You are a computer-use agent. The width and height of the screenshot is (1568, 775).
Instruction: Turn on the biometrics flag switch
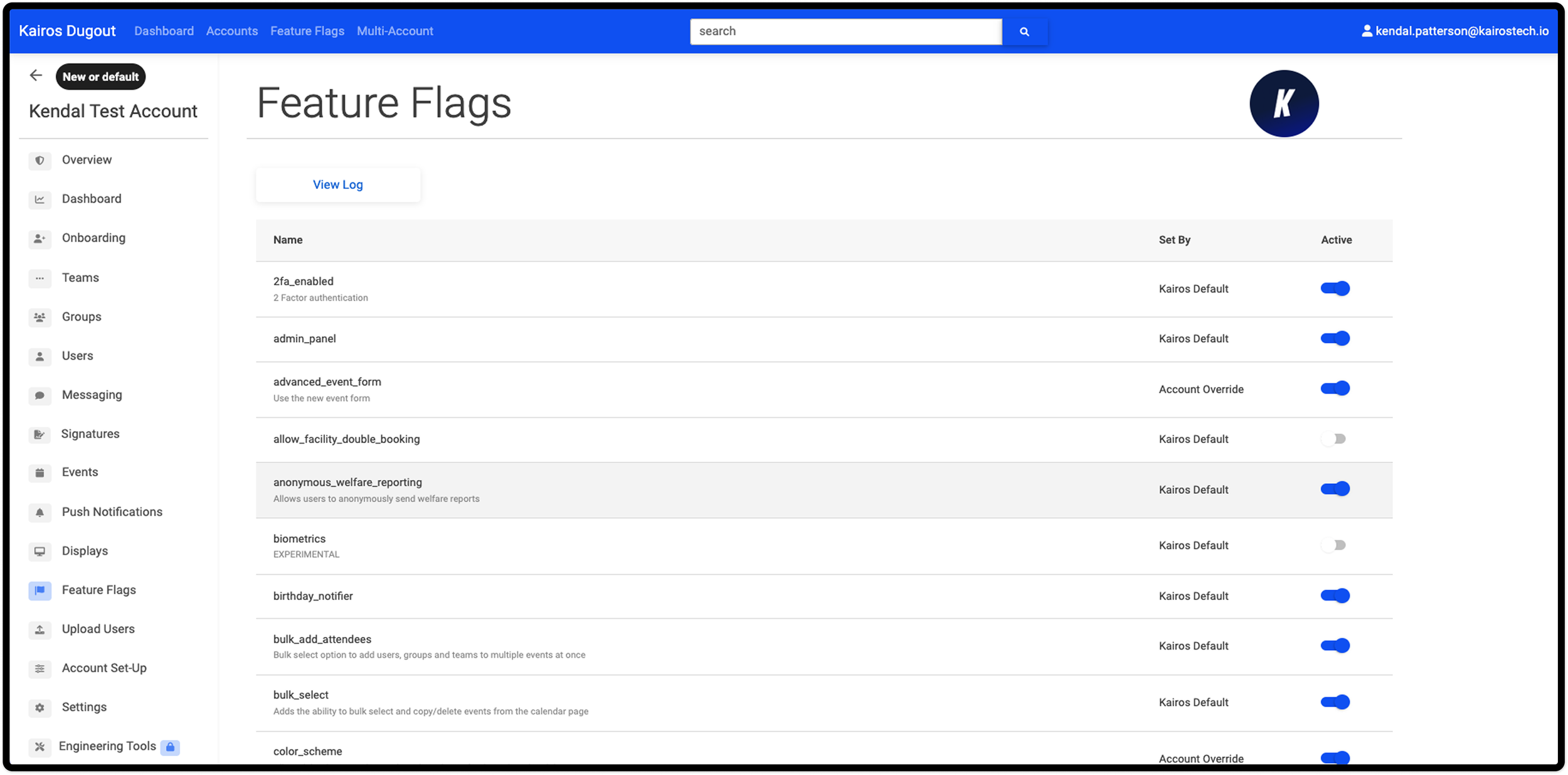(1334, 545)
